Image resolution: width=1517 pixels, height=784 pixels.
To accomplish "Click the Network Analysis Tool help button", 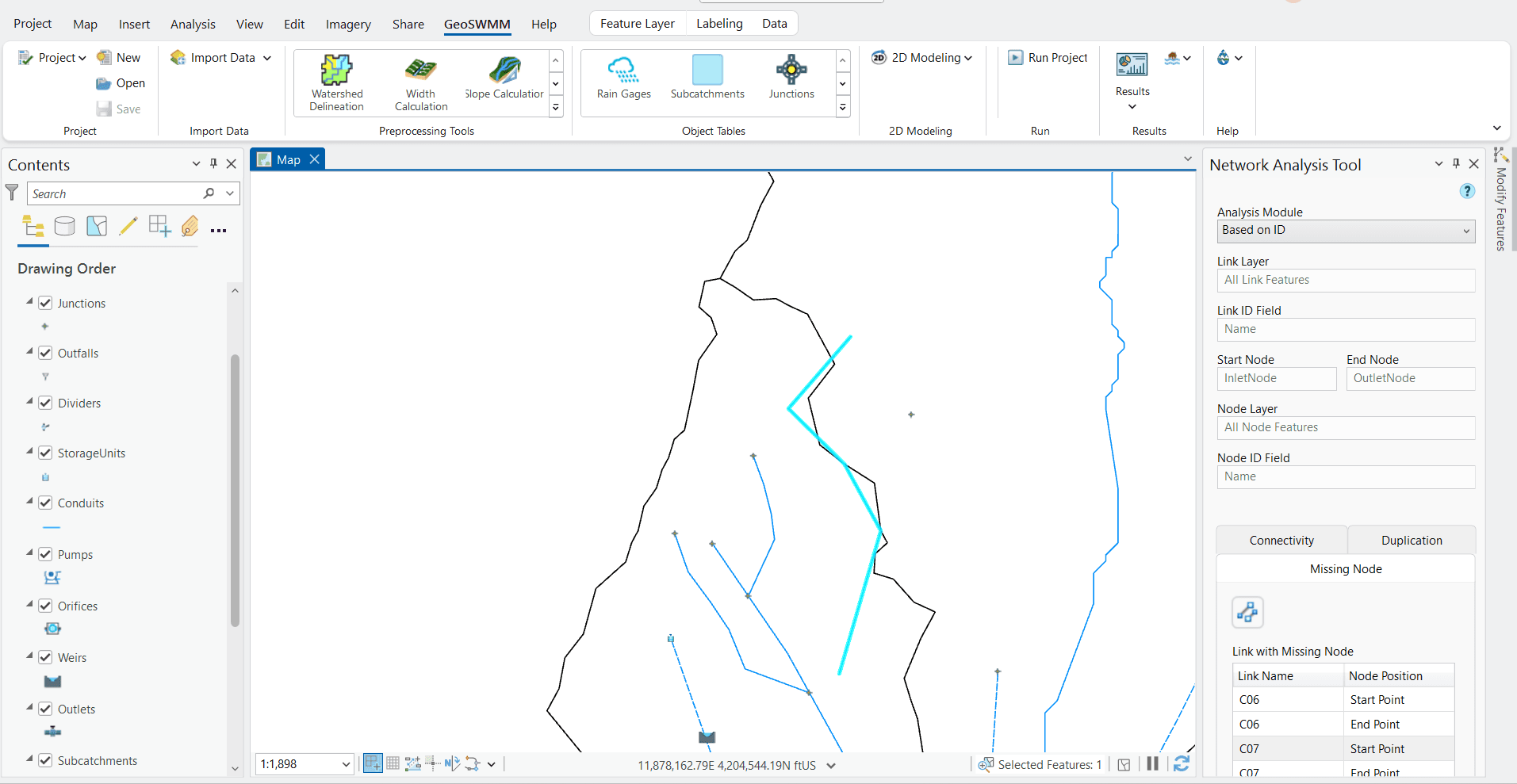I will click(x=1466, y=191).
